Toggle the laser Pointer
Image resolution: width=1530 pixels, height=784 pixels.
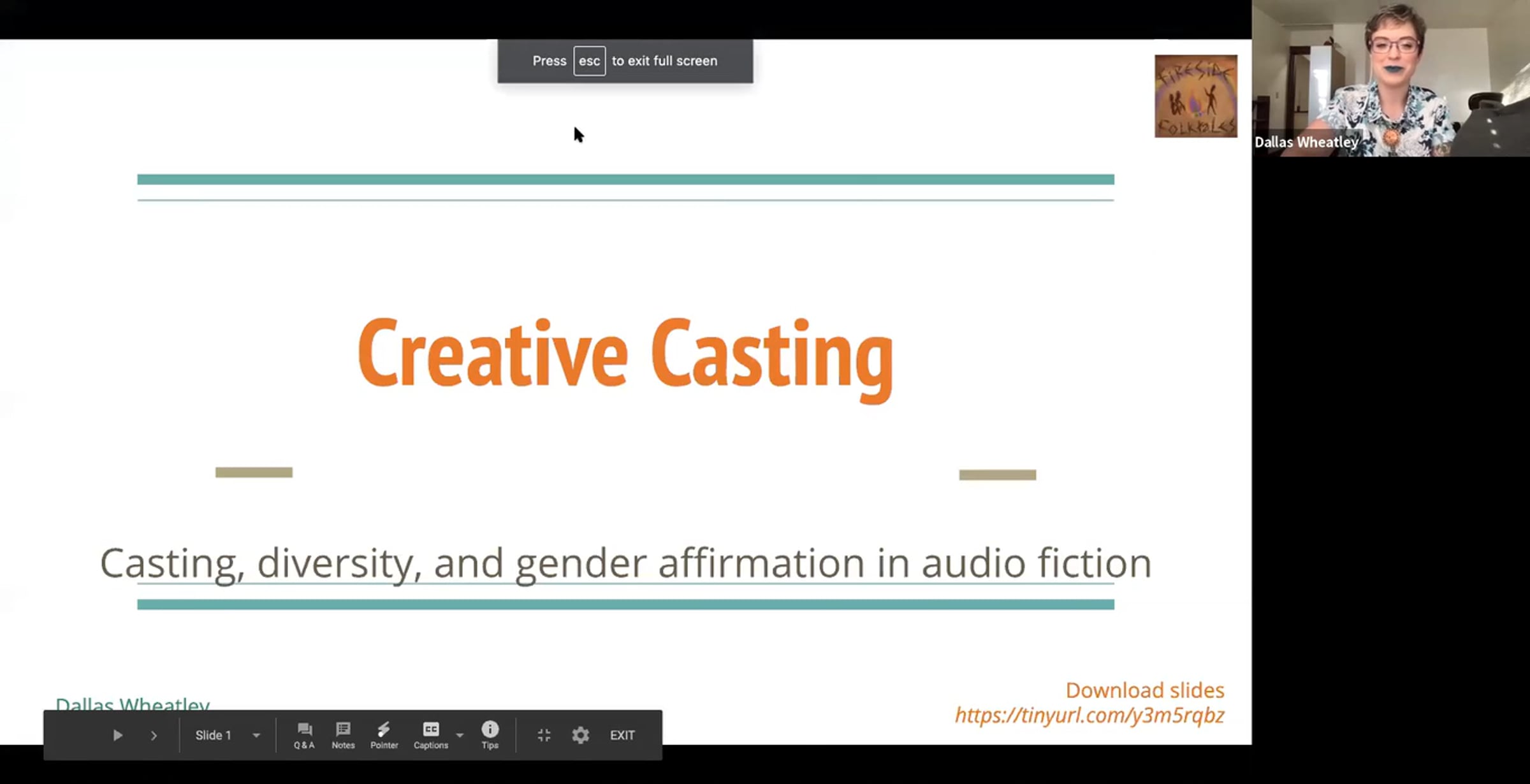click(x=384, y=735)
